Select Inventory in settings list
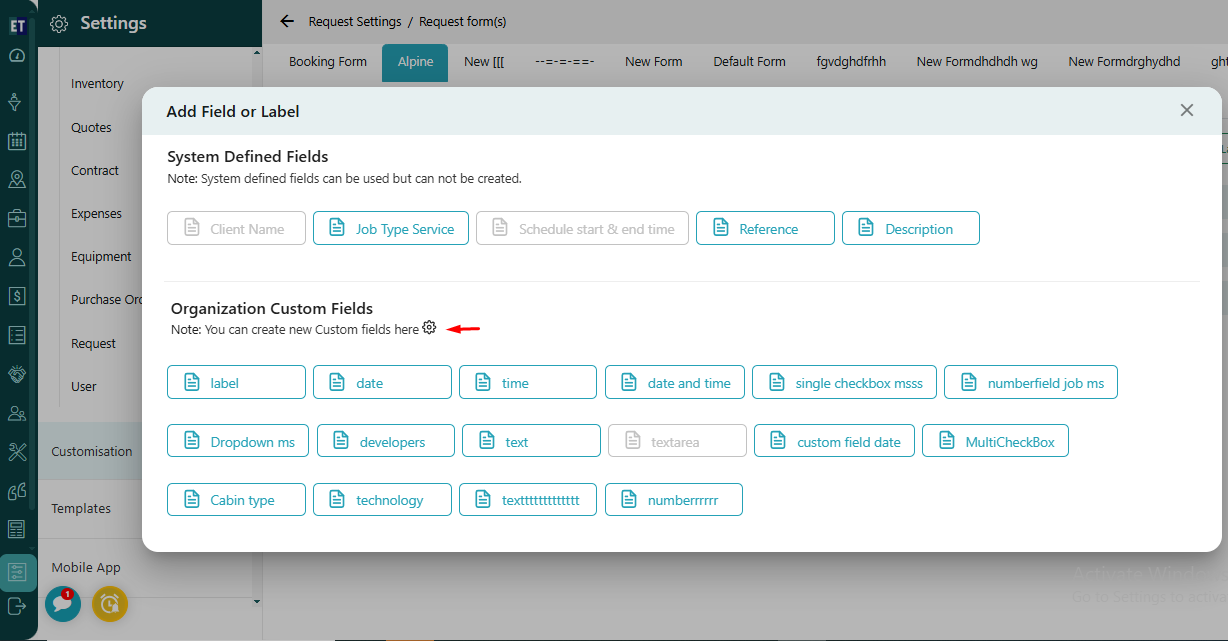 [x=97, y=84]
